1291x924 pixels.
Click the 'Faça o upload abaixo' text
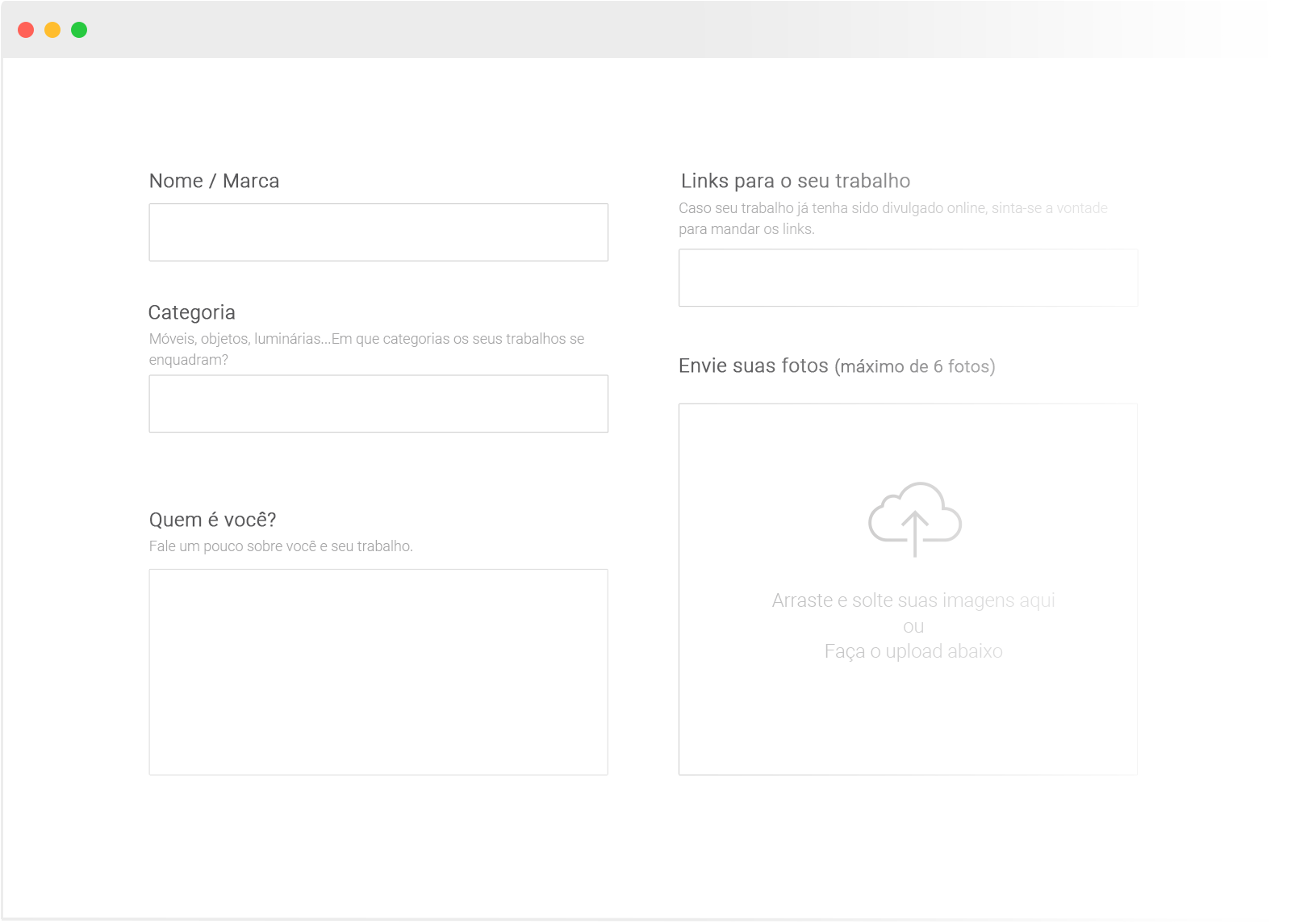[x=913, y=651]
